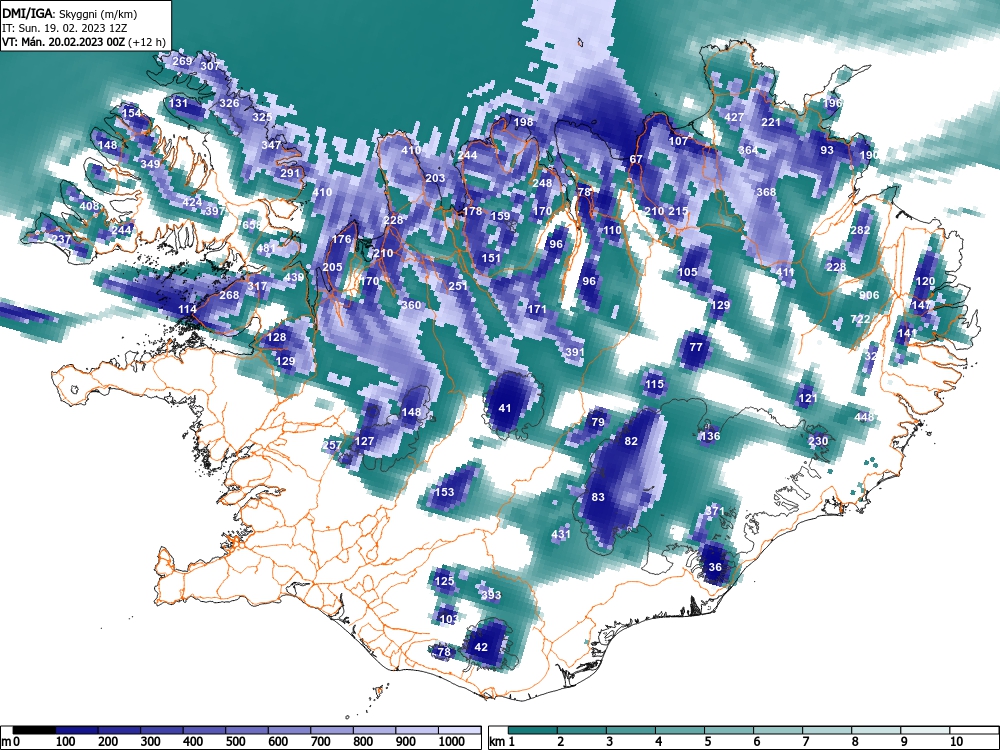Click the '1000' label on the meter scale

click(452, 742)
